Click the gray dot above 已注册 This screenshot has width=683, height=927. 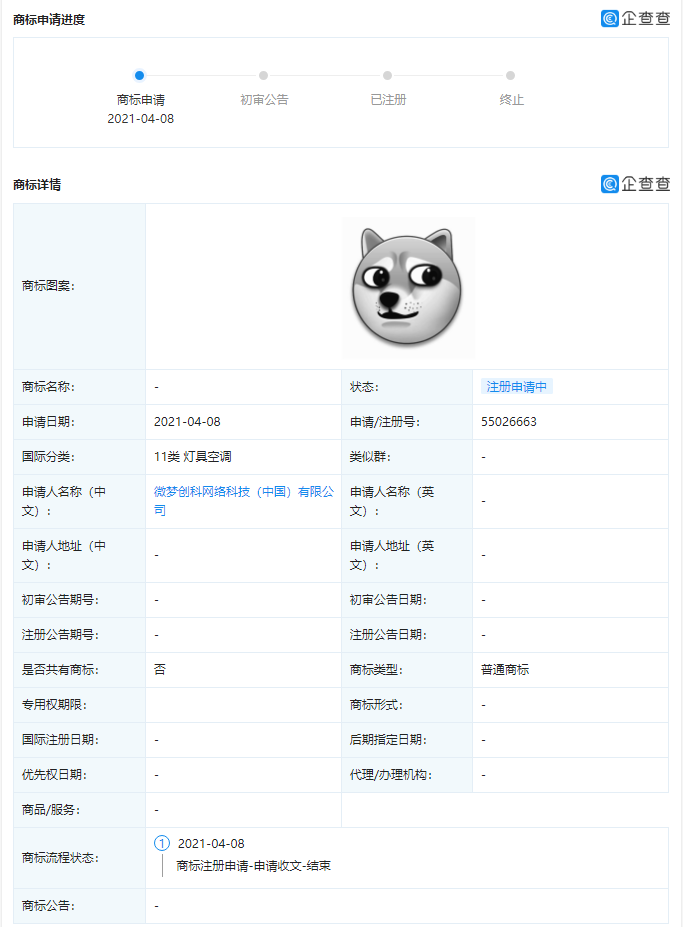pos(387,75)
